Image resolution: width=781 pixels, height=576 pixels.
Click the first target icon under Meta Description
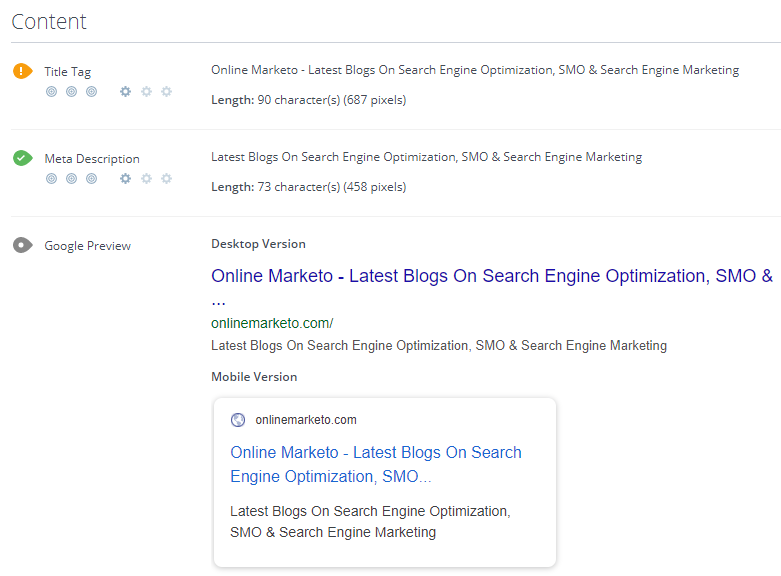(51, 179)
